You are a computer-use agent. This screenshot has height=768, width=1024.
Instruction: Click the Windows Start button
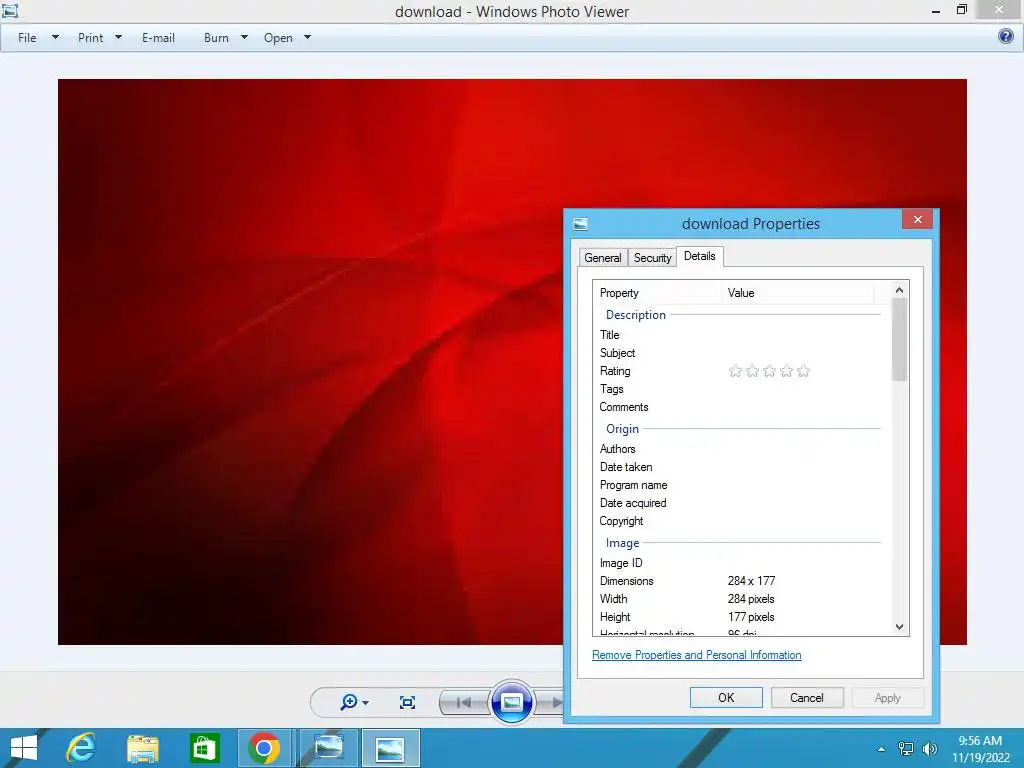coord(24,748)
